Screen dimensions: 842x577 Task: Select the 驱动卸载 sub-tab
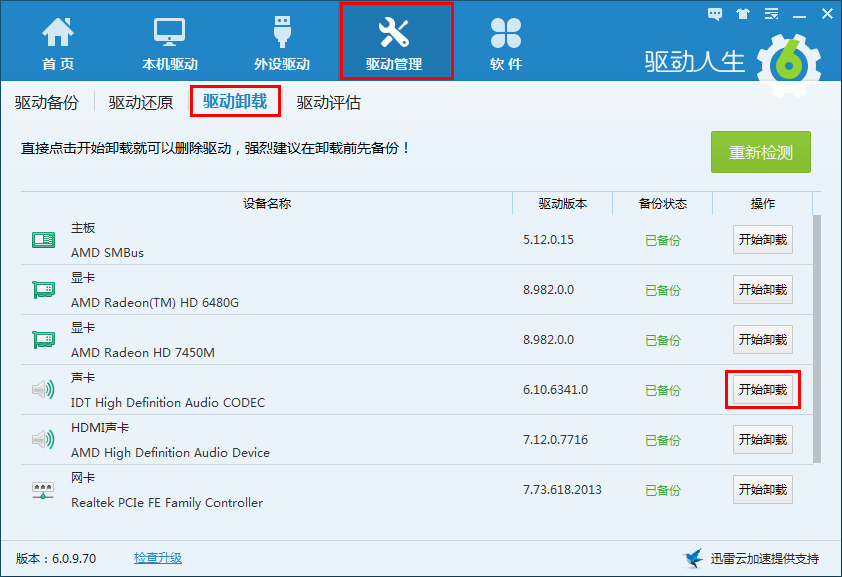(235, 101)
